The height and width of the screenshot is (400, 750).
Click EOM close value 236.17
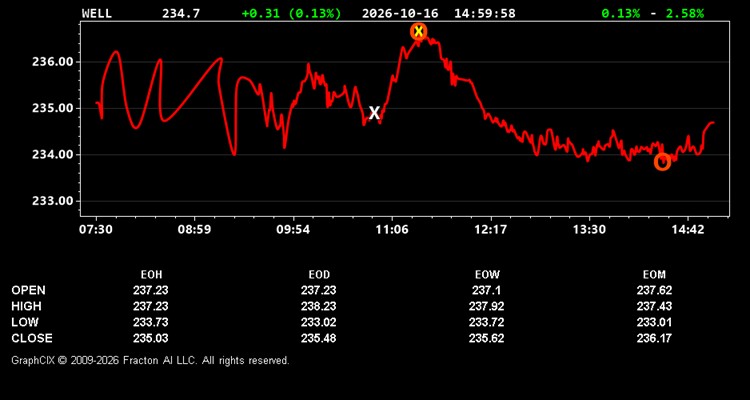(x=654, y=338)
